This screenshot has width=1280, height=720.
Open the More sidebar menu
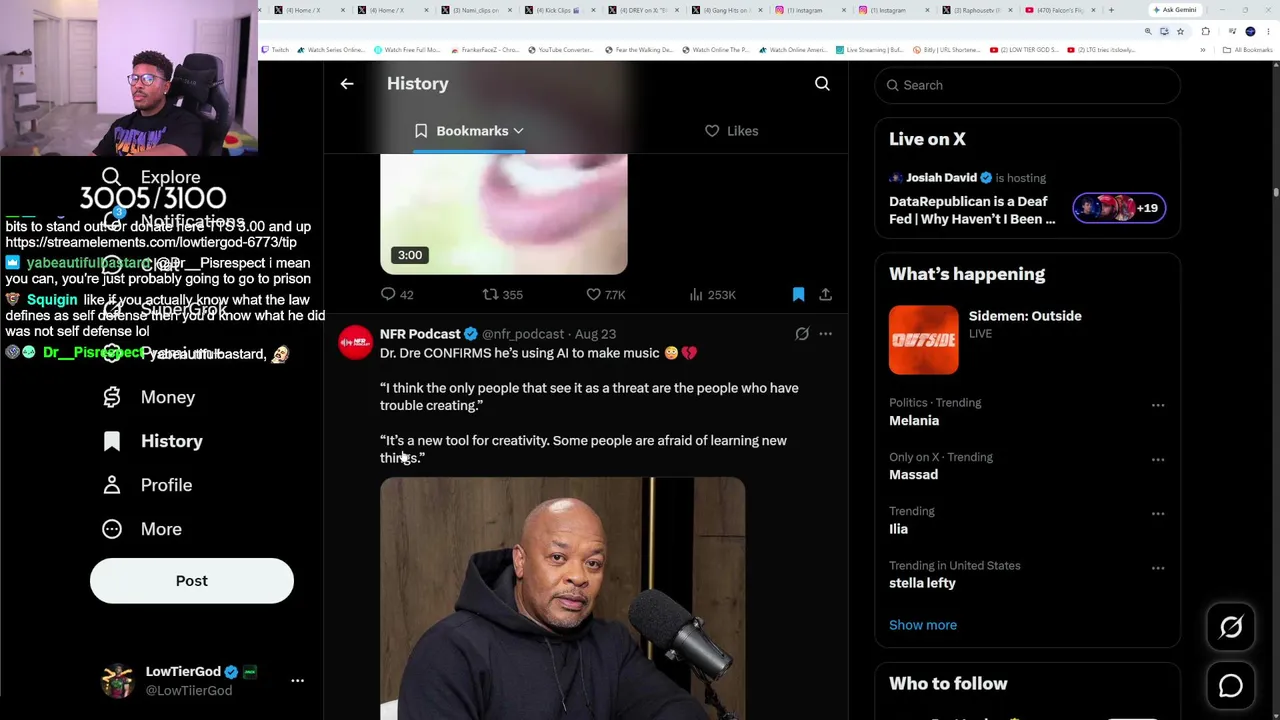[x=141, y=529]
